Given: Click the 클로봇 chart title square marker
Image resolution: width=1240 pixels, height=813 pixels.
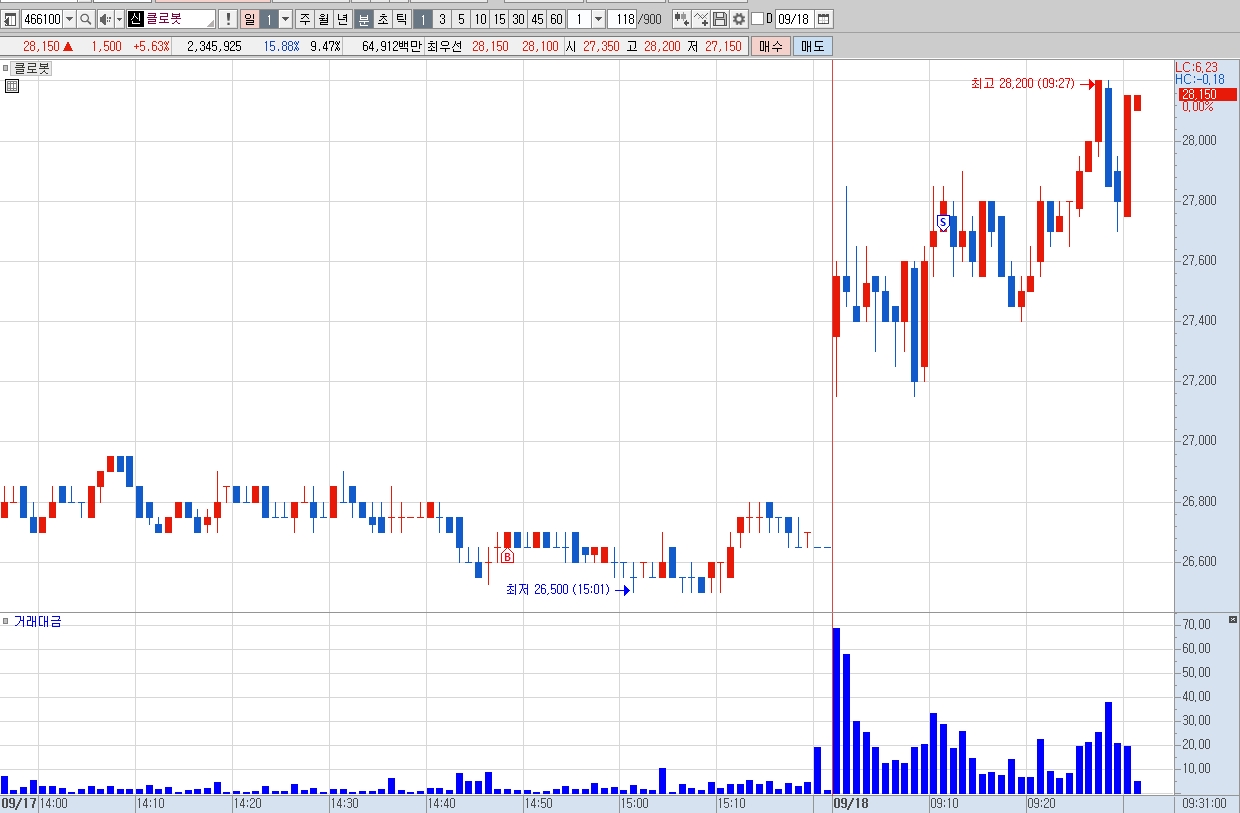Looking at the screenshot, I should tap(6, 69).
